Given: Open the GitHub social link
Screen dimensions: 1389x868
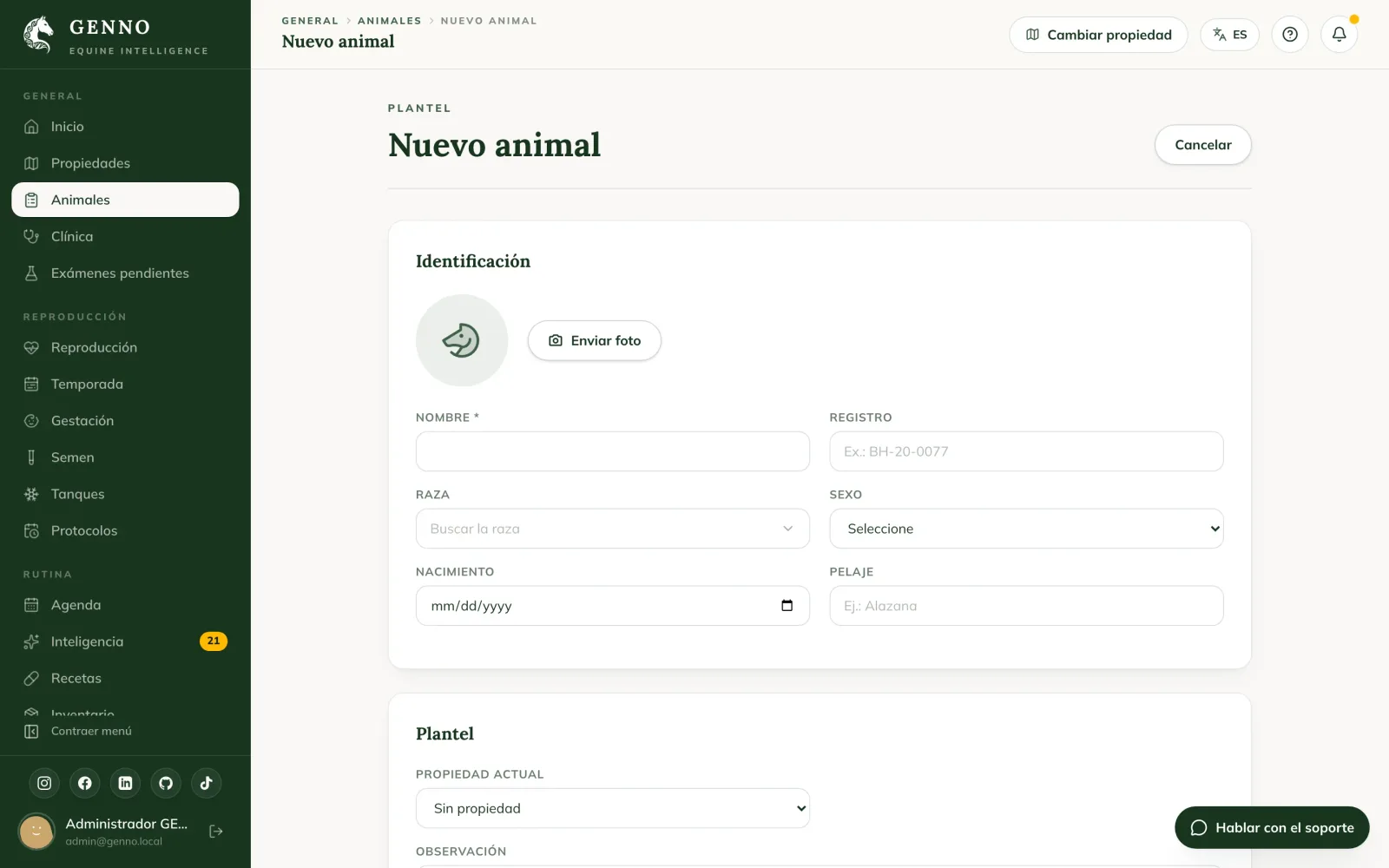Looking at the screenshot, I should click(x=166, y=783).
